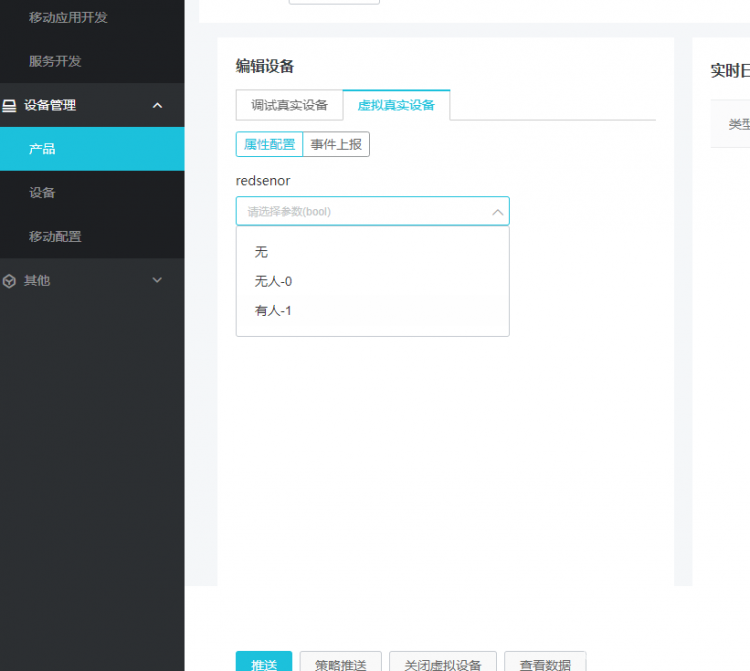Click the 关闭虚拟设备 button
Viewport: 750px width, 671px height.
pyautogui.click(x=443, y=662)
